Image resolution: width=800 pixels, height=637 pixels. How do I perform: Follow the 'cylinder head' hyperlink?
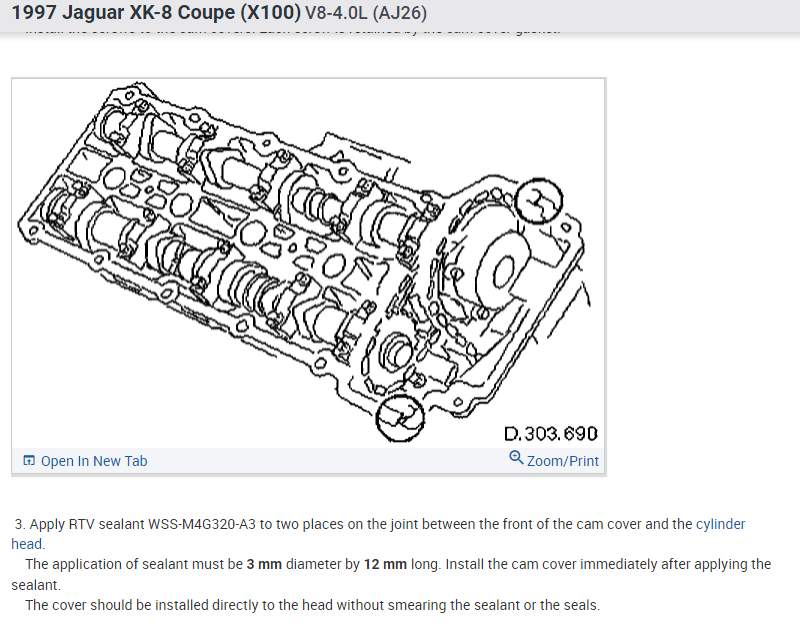(x=720, y=524)
